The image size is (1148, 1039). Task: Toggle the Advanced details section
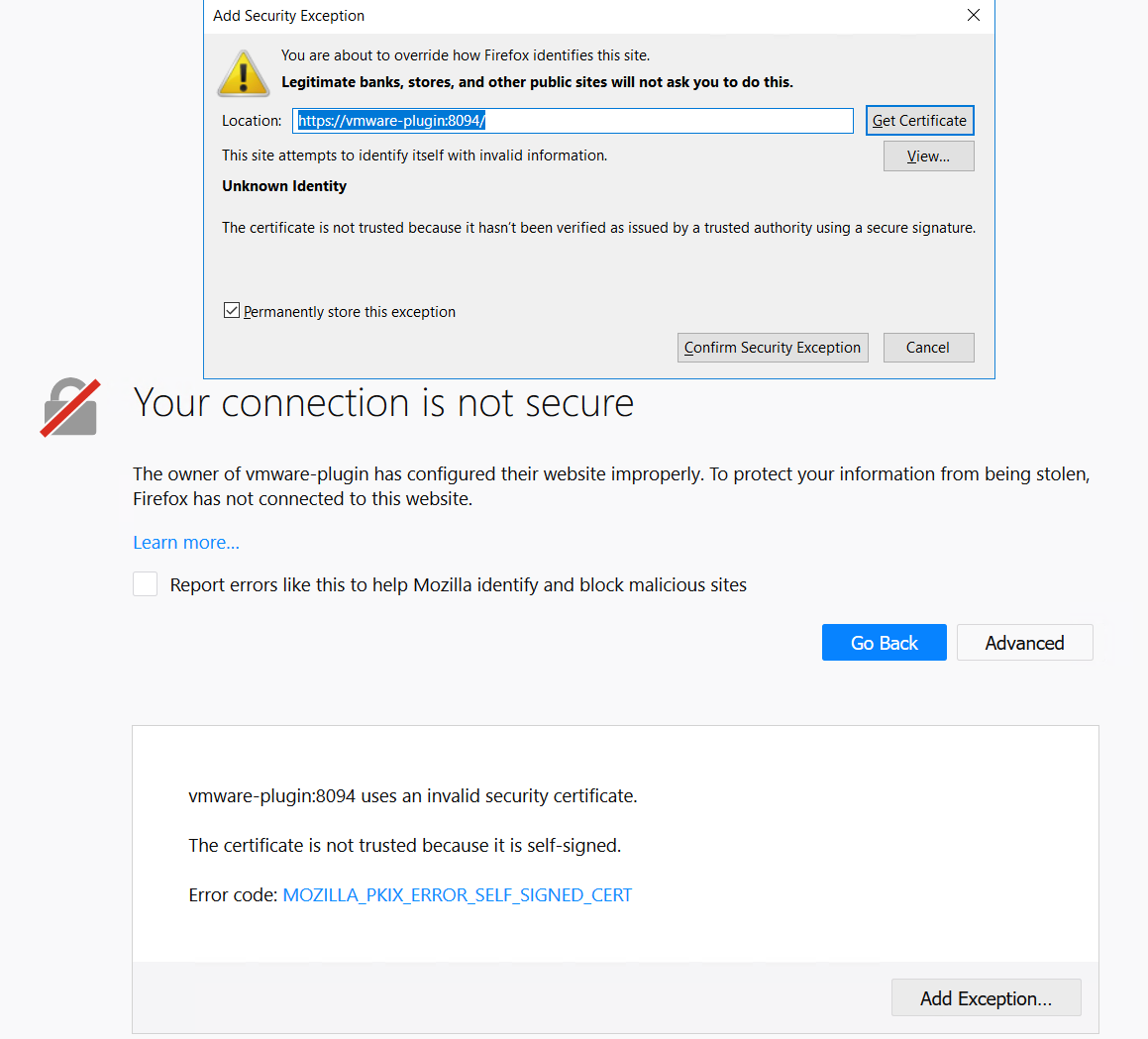click(x=1024, y=643)
